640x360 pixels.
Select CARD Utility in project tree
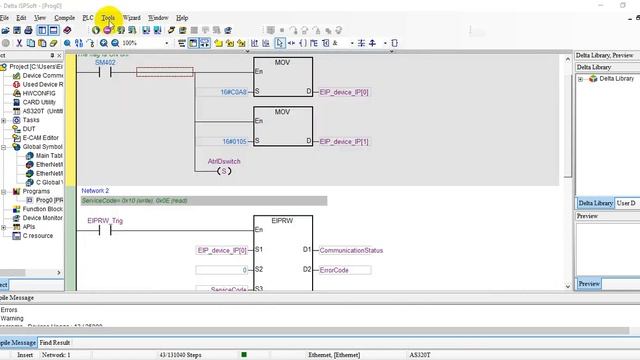(x=39, y=102)
